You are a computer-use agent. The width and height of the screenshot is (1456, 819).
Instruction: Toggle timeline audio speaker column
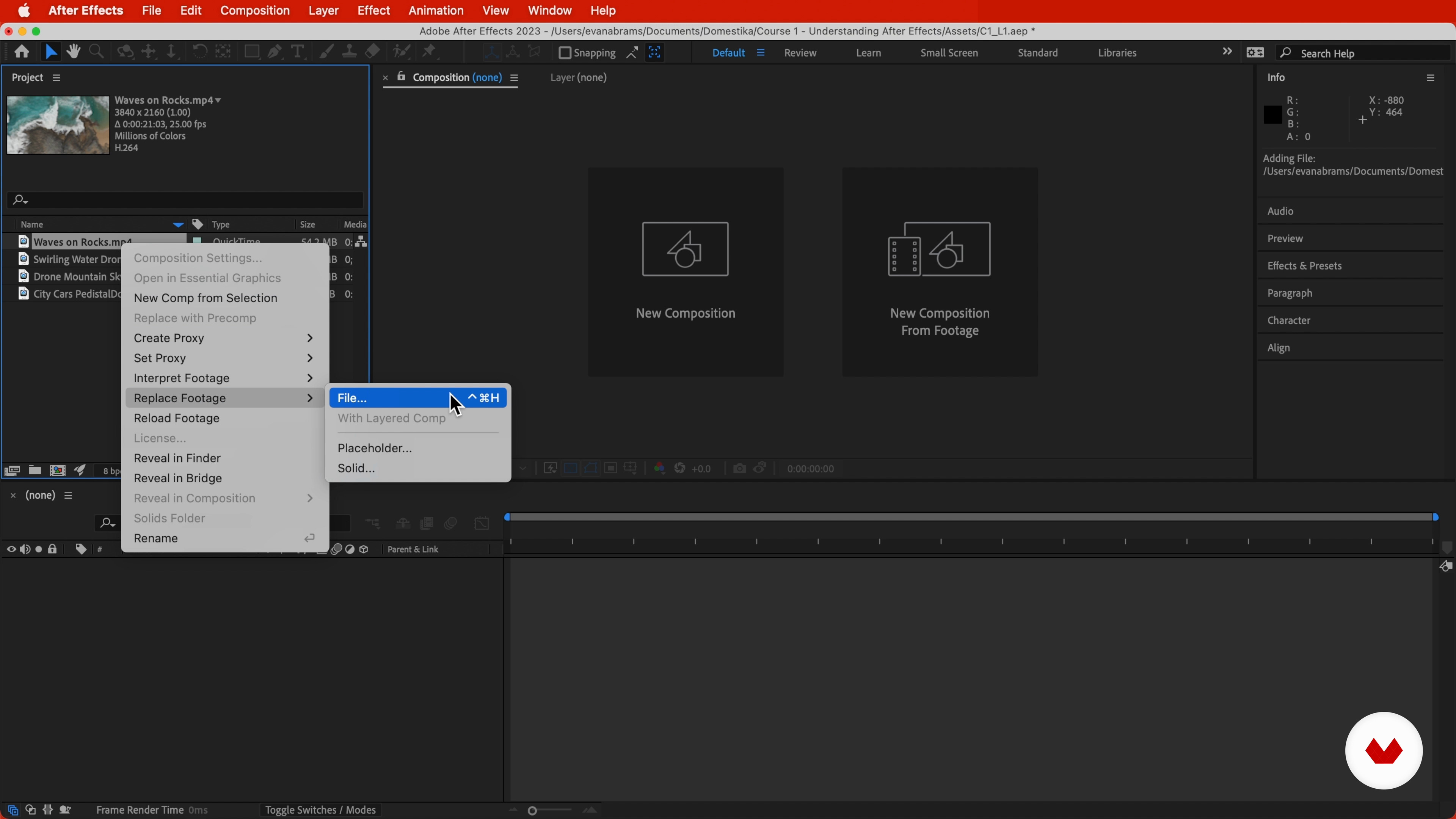click(x=25, y=549)
